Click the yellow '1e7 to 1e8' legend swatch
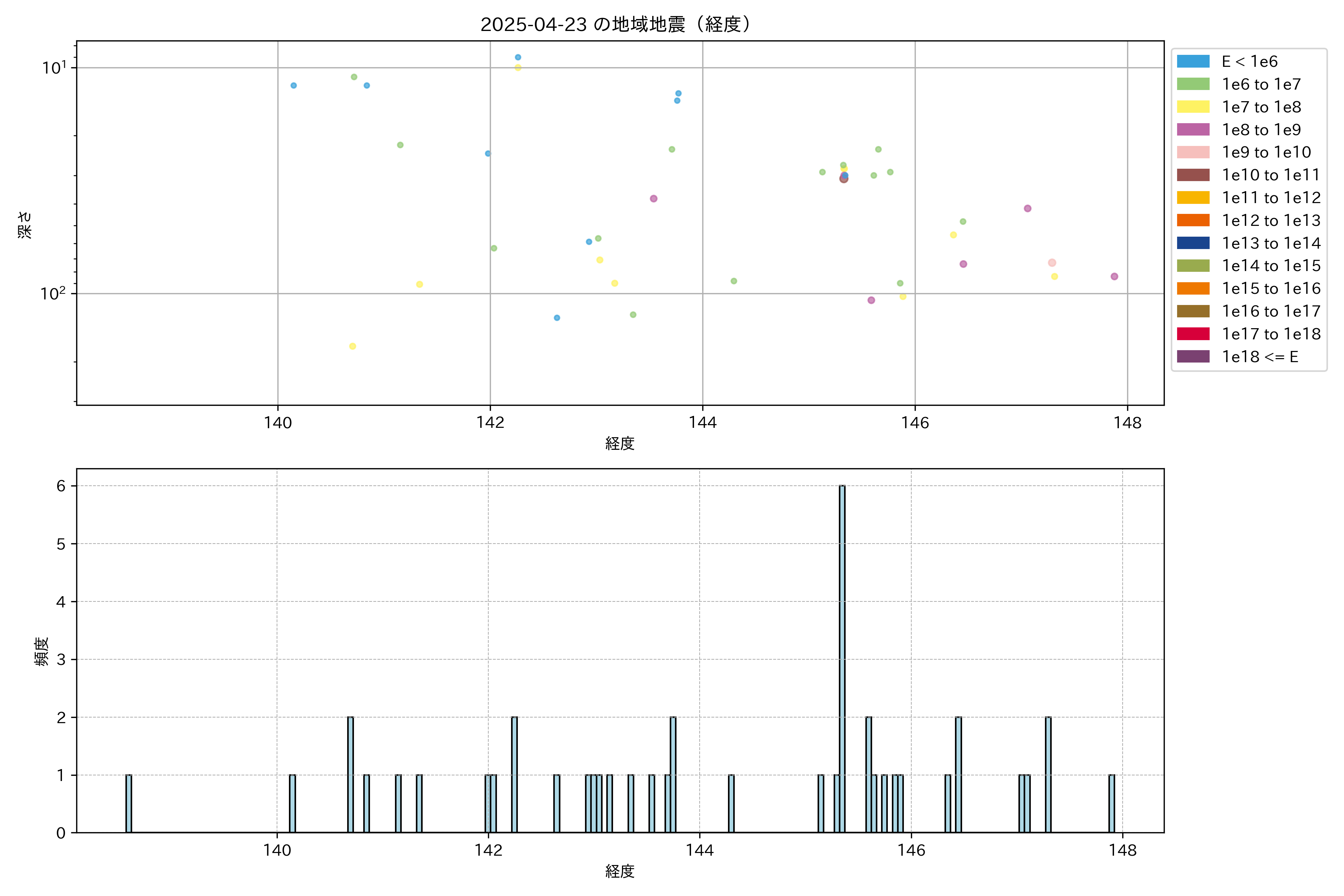The width and height of the screenshot is (1344, 896). click(x=1192, y=107)
